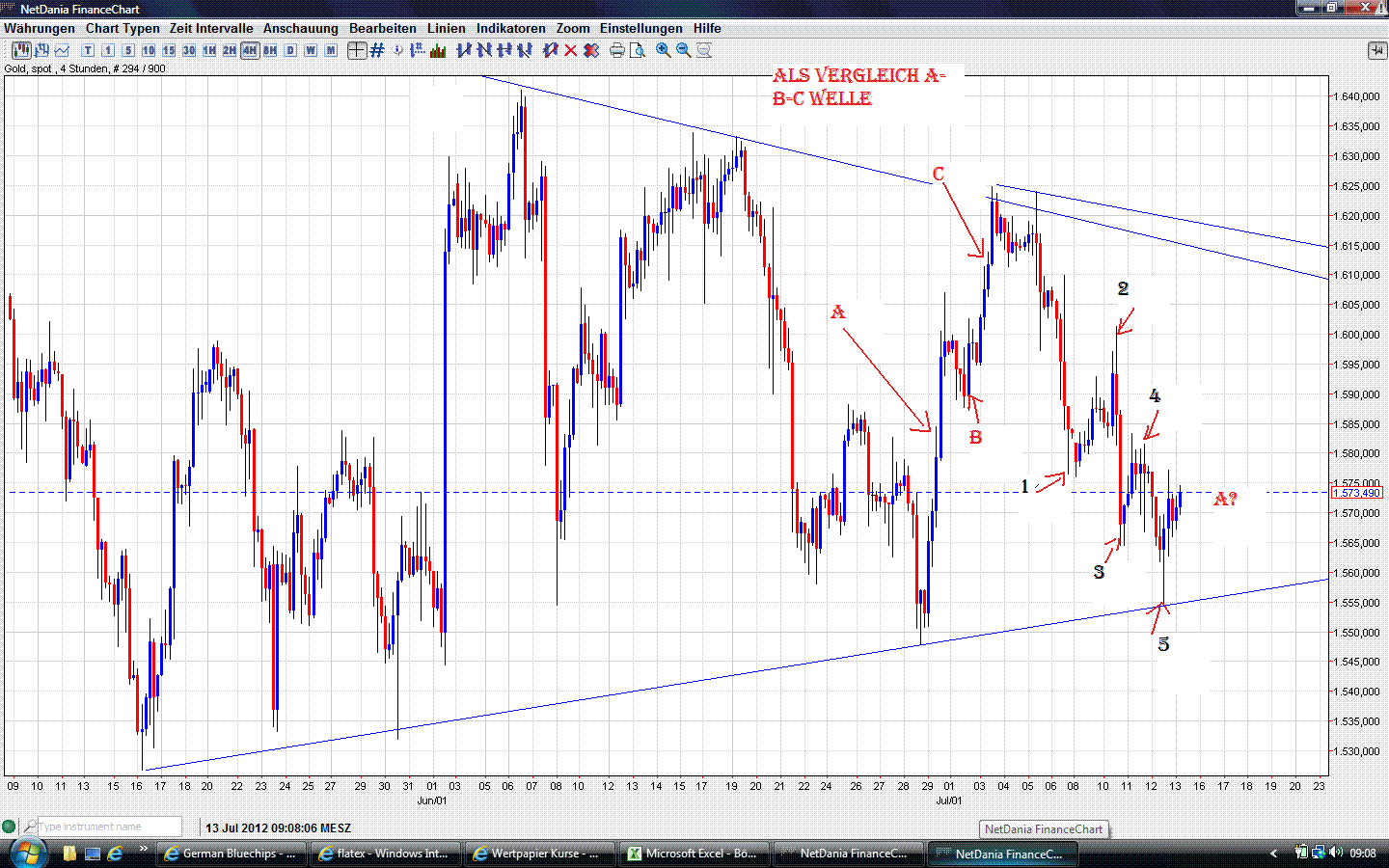Click the print chart button
This screenshot has width=1389, height=868.
pyautogui.click(x=616, y=50)
